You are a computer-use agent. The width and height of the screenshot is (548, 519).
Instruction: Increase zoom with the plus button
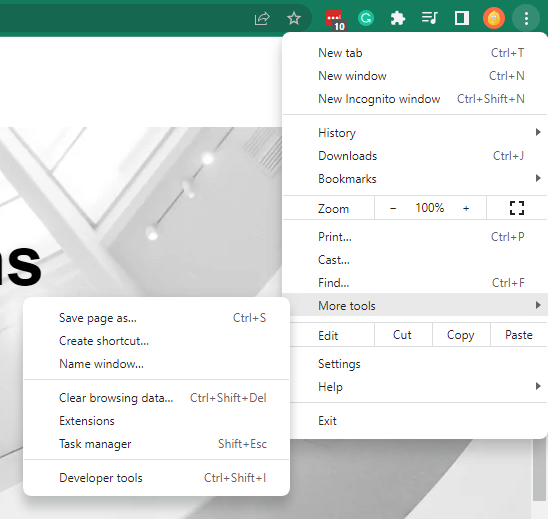(466, 208)
